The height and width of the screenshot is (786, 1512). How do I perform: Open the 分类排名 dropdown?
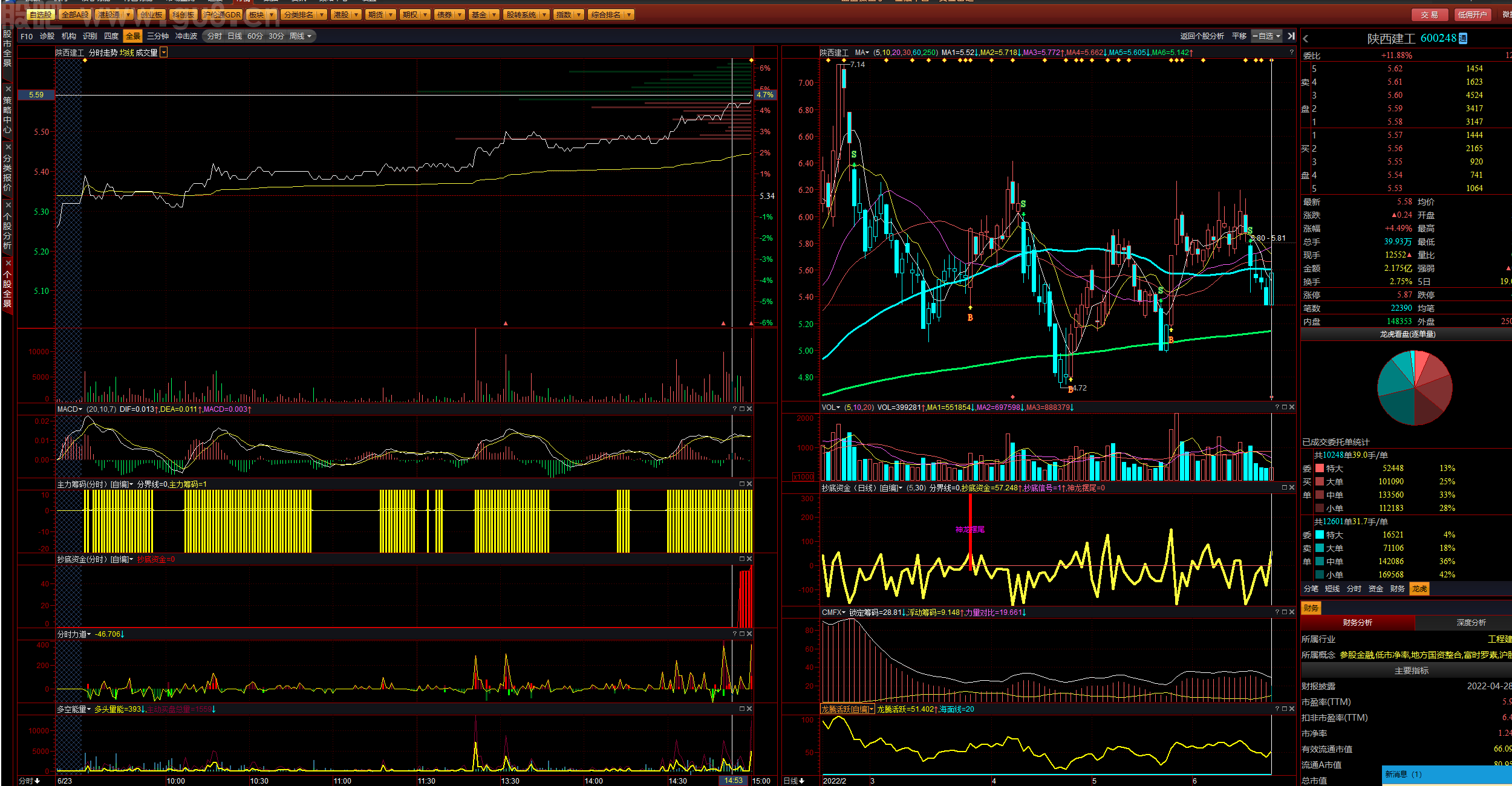click(x=322, y=15)
